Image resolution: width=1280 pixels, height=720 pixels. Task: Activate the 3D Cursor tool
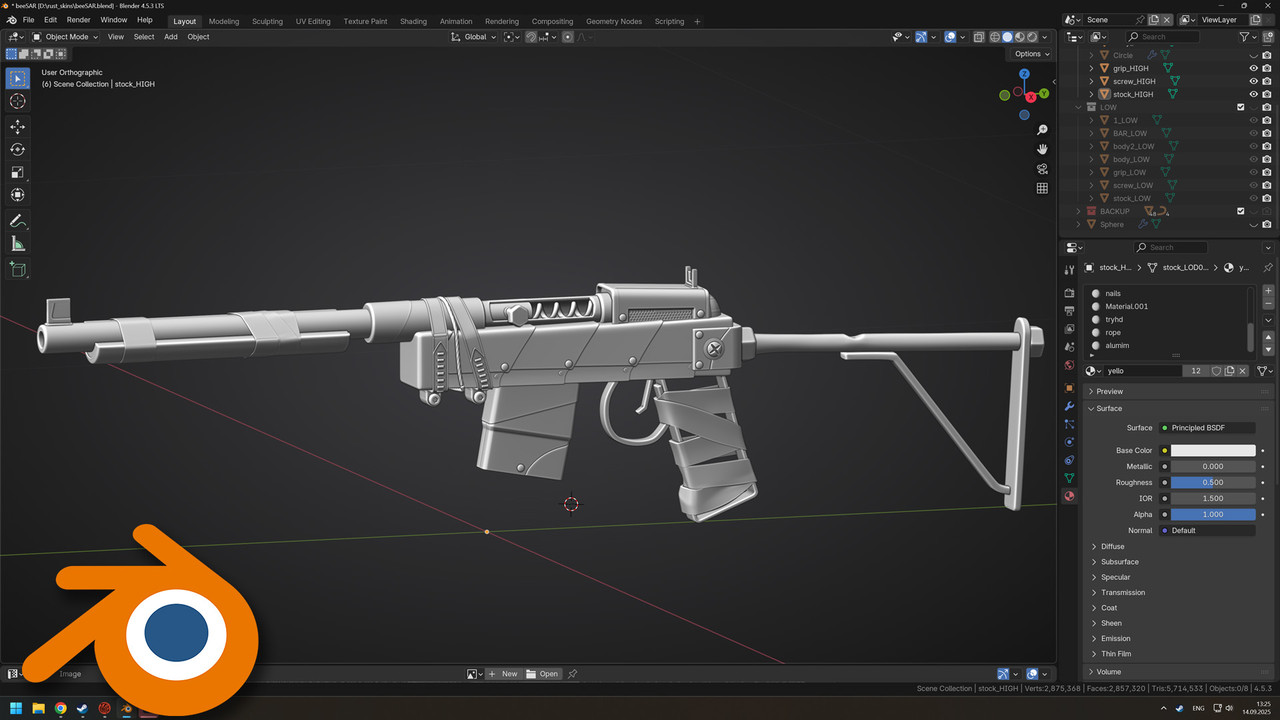coord(17,101)
